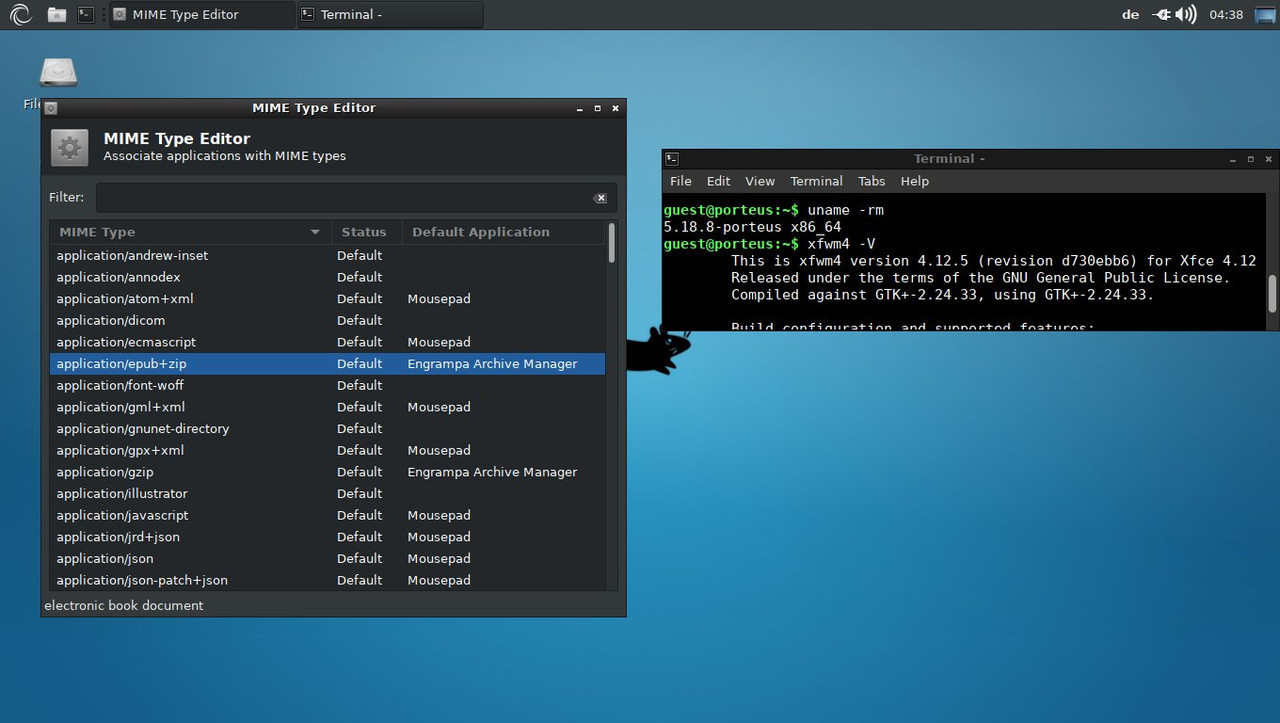Viewport: 1280px width, 723px height.
Task: Minimize the Terminal window
Action: [1233, 159]
